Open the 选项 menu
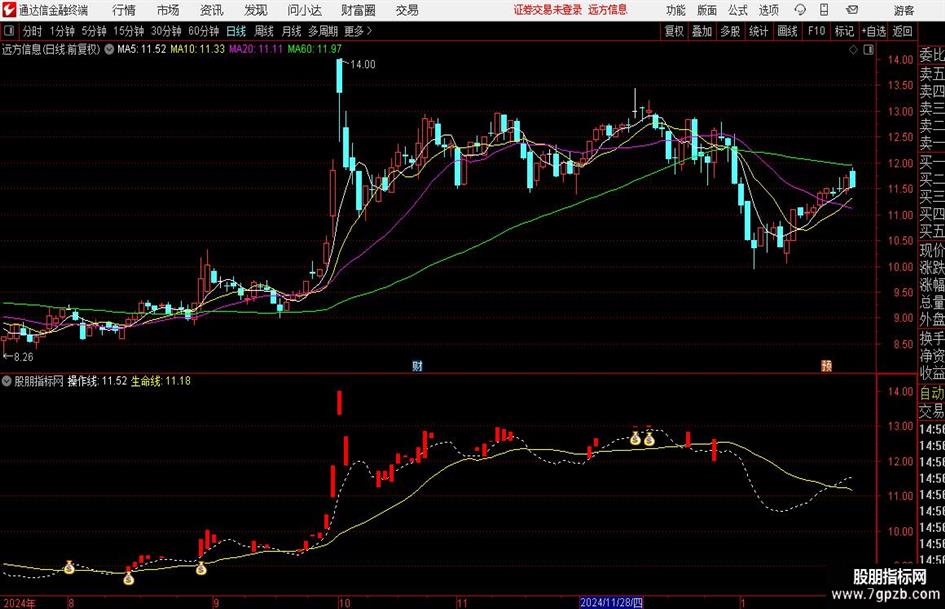The width and height of the screenshot is (945, 609). coord(768,10)
